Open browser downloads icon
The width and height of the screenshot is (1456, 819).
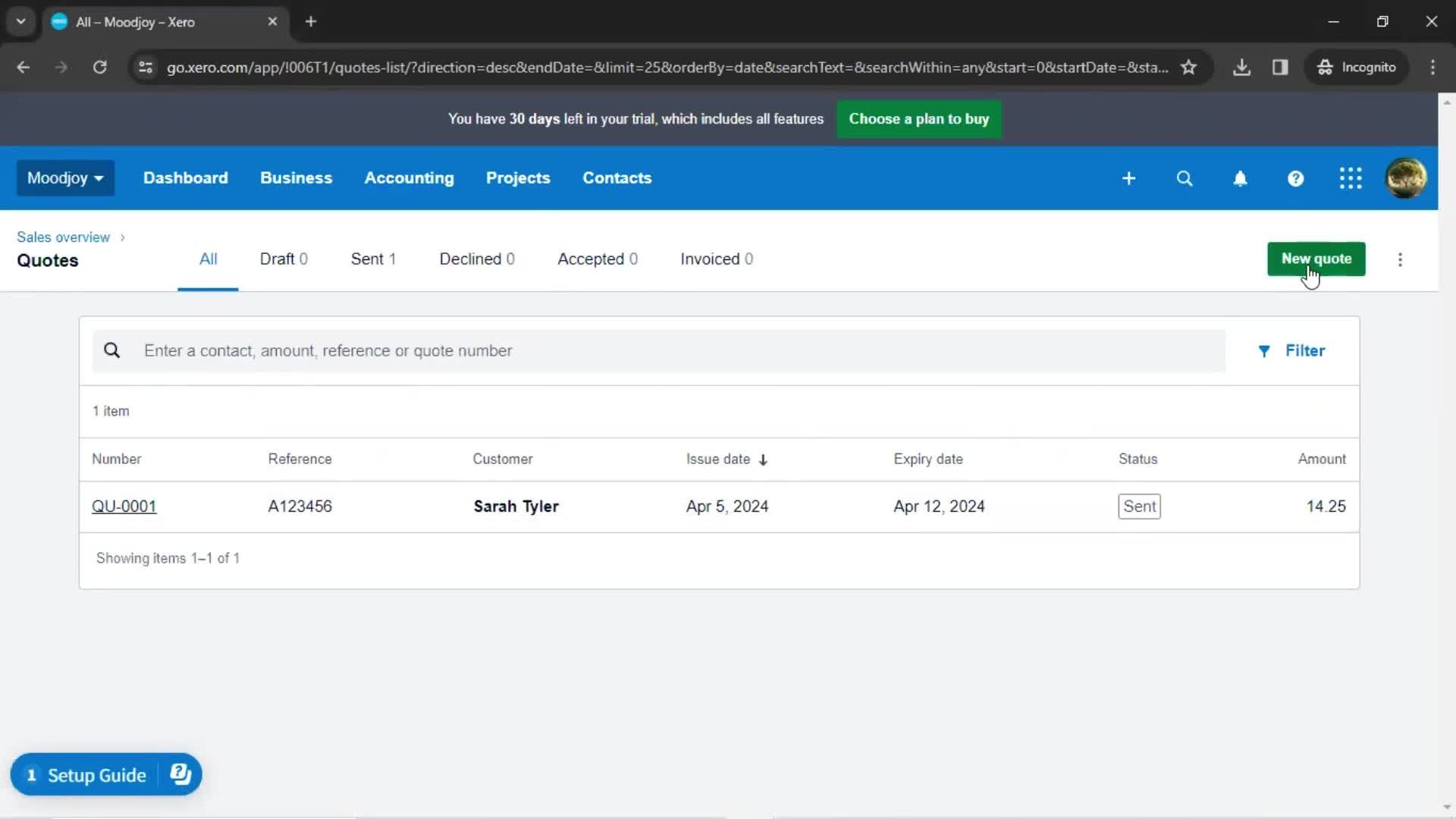click(1241, 67)
